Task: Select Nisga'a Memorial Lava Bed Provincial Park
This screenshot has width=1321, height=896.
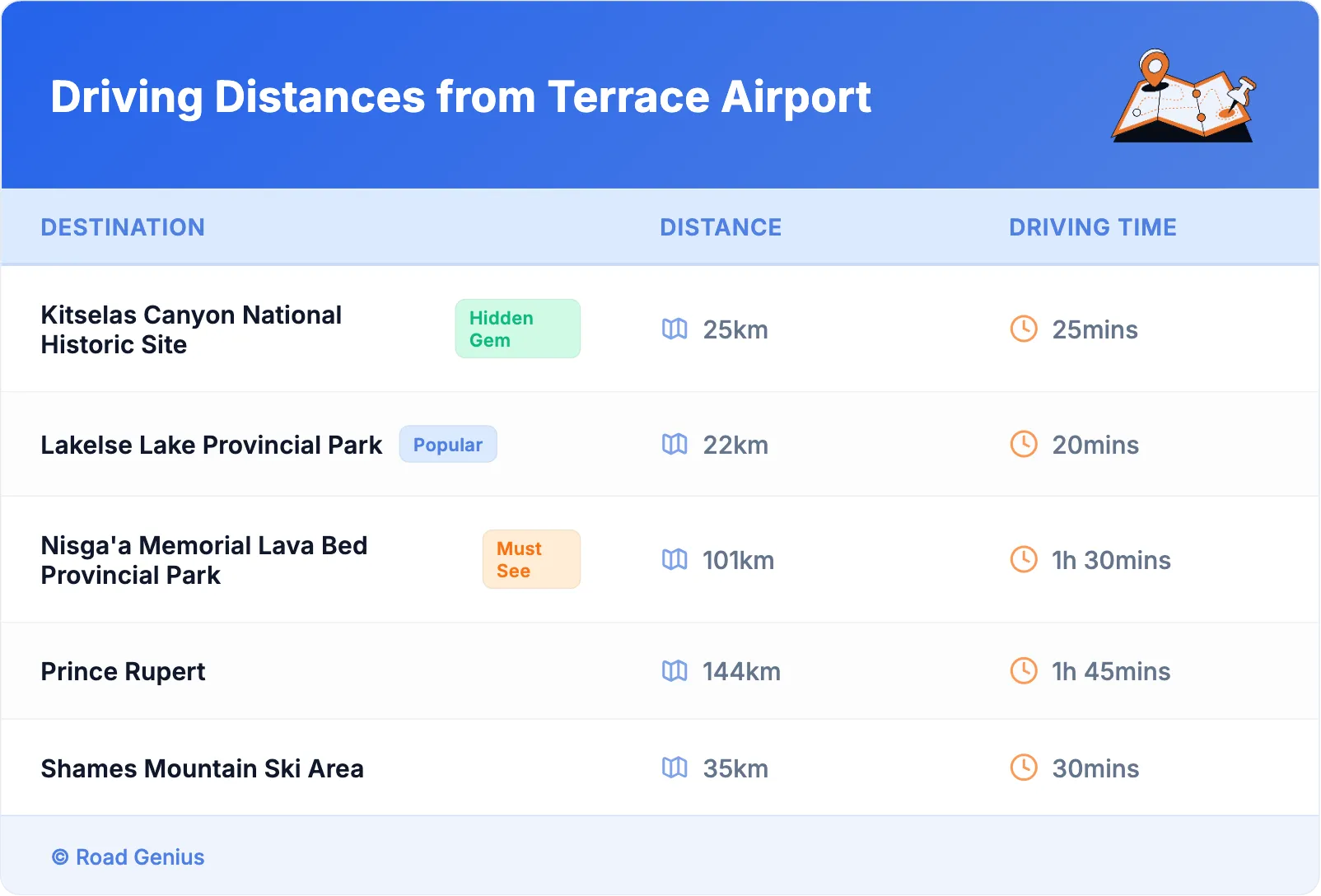Action: [x=204, y=560]
